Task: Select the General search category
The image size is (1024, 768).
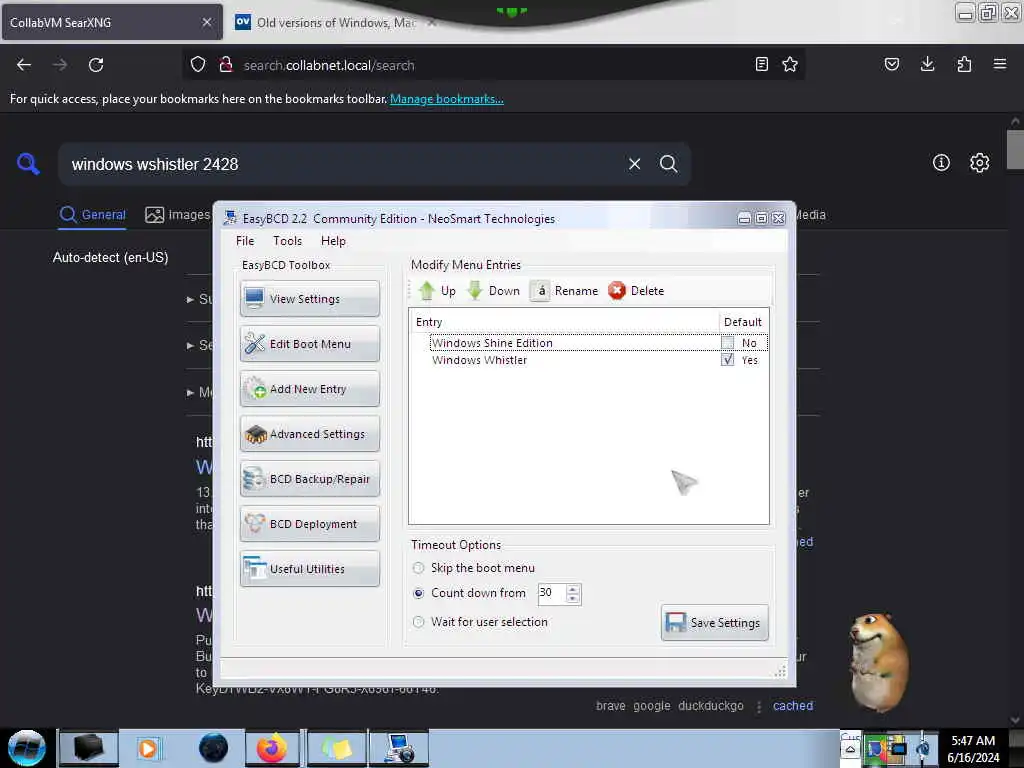Action: (x=92, y=215)
